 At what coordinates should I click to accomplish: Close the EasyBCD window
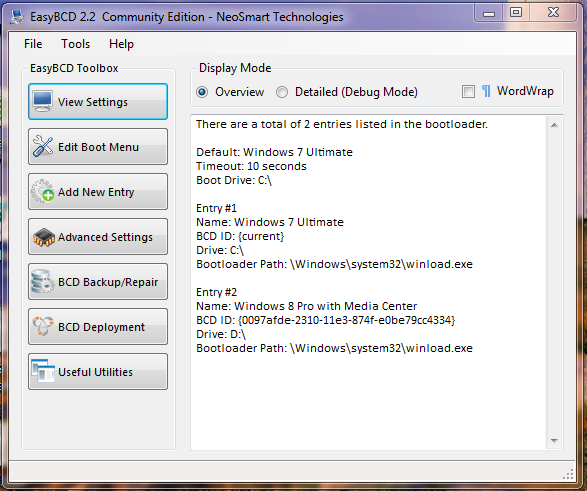point(553,12)
